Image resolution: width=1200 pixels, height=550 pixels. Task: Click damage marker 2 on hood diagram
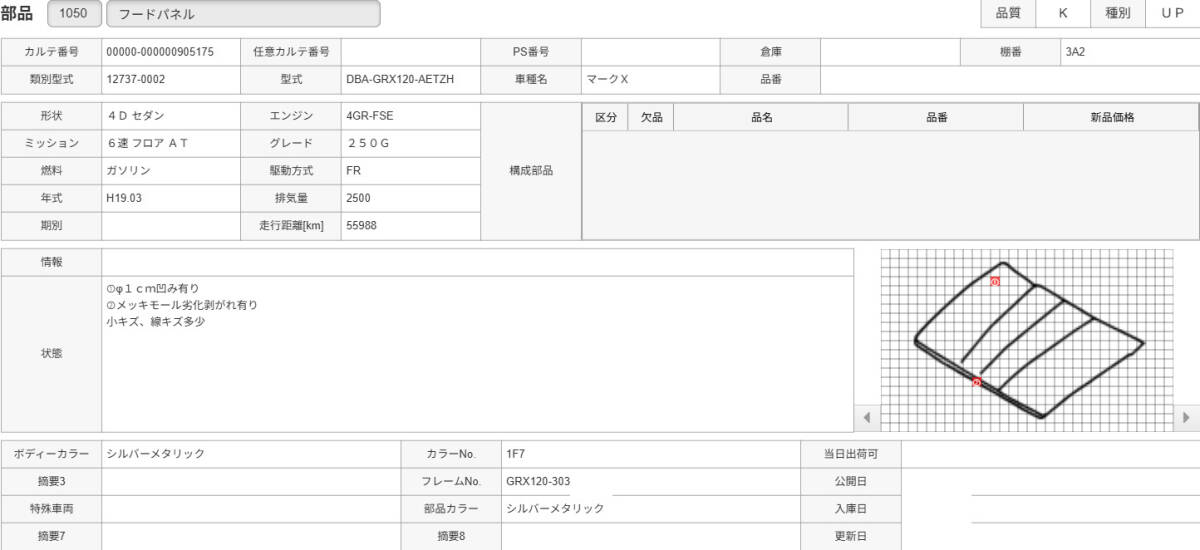click(977, 382)
